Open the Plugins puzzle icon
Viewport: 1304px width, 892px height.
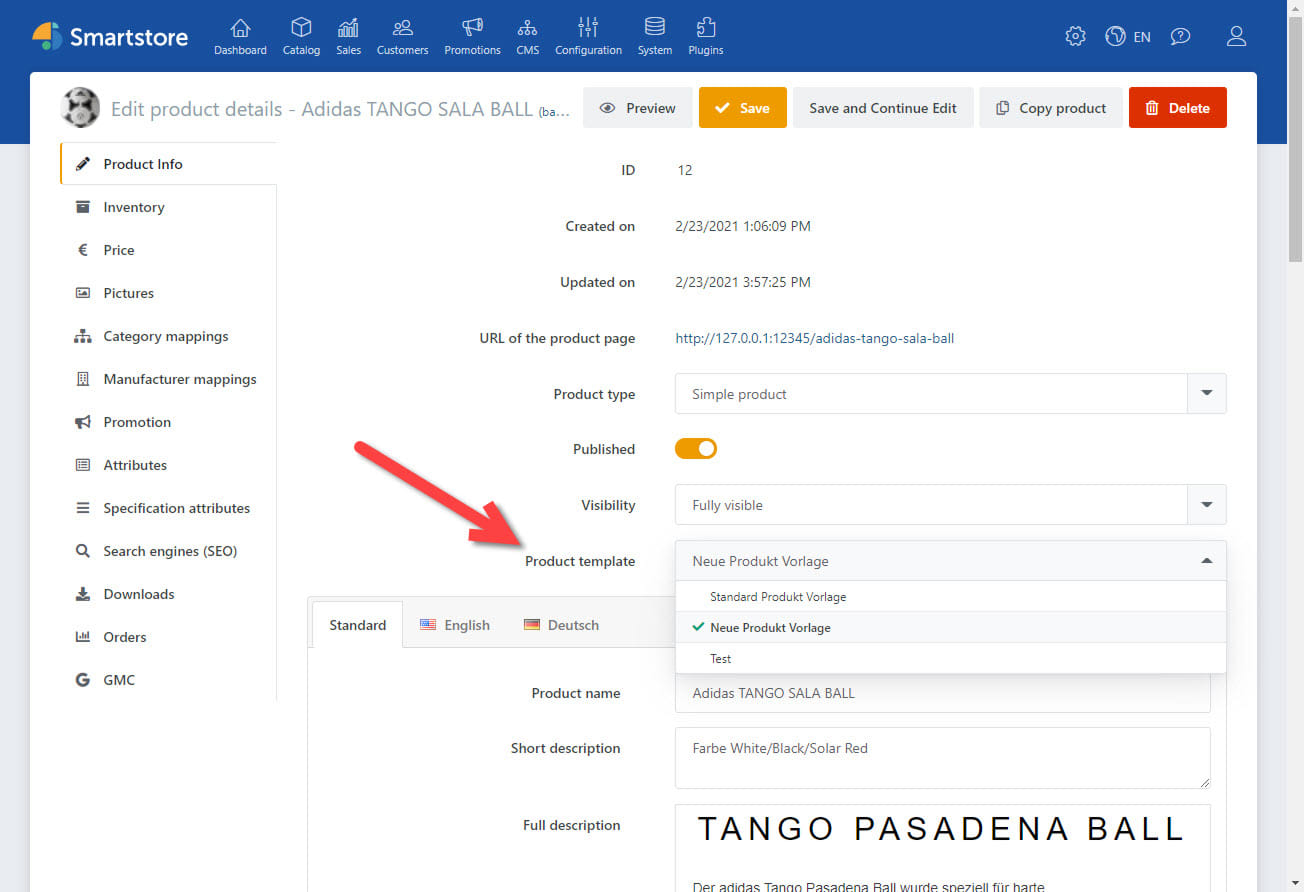[705, 29]
